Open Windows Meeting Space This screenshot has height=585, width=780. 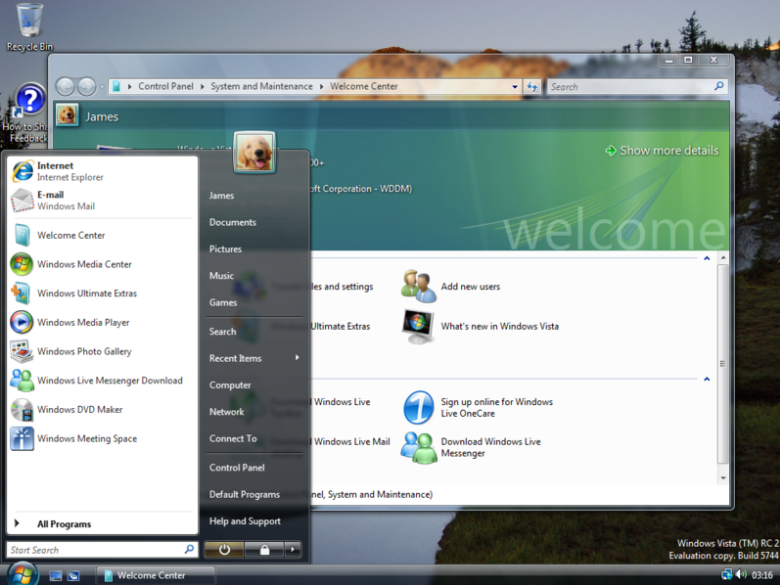point(102,438)
